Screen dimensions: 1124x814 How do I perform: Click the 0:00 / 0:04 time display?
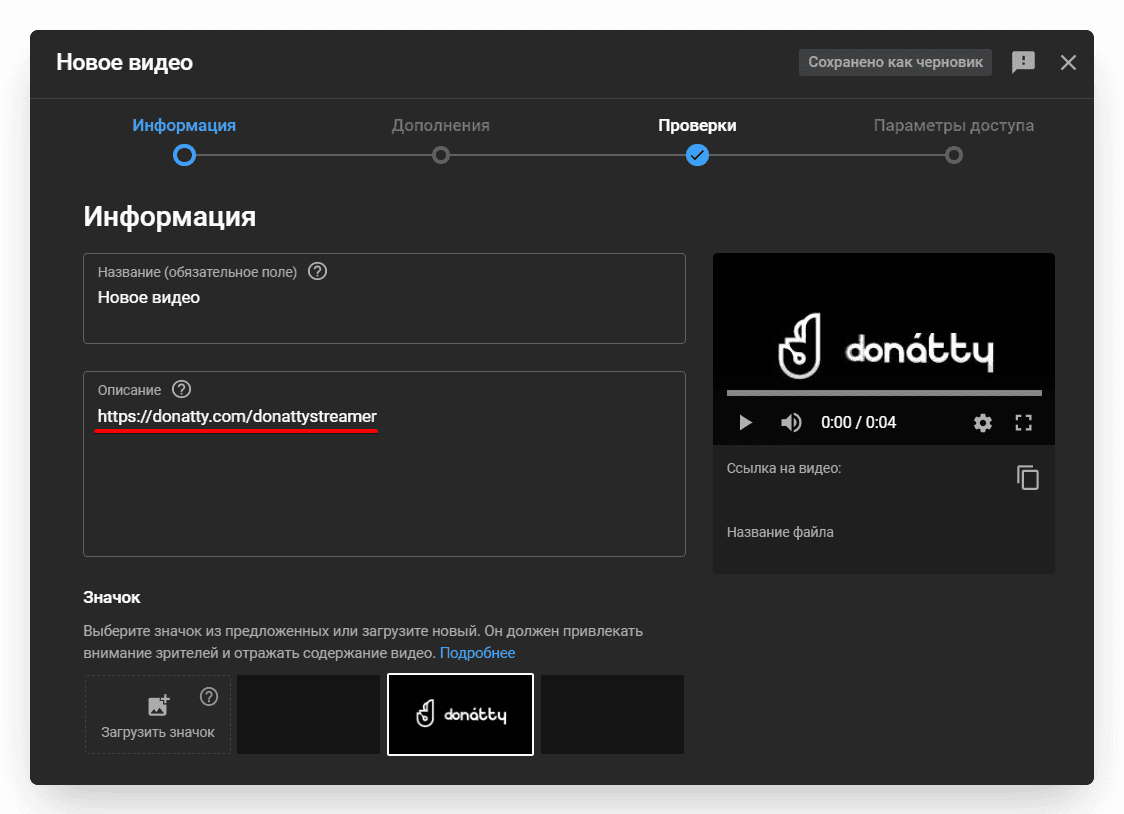tap(859, 423)
